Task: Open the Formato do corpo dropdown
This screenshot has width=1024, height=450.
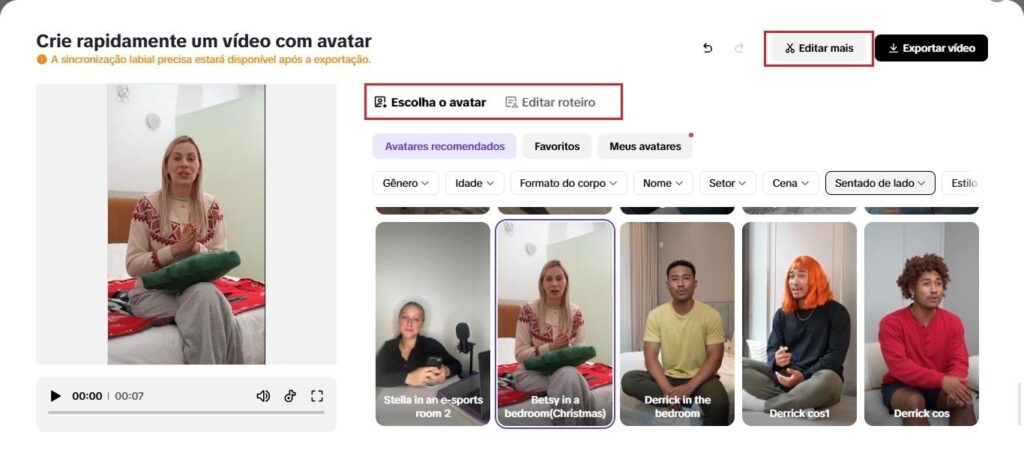Action: click(x=568, y=183)
